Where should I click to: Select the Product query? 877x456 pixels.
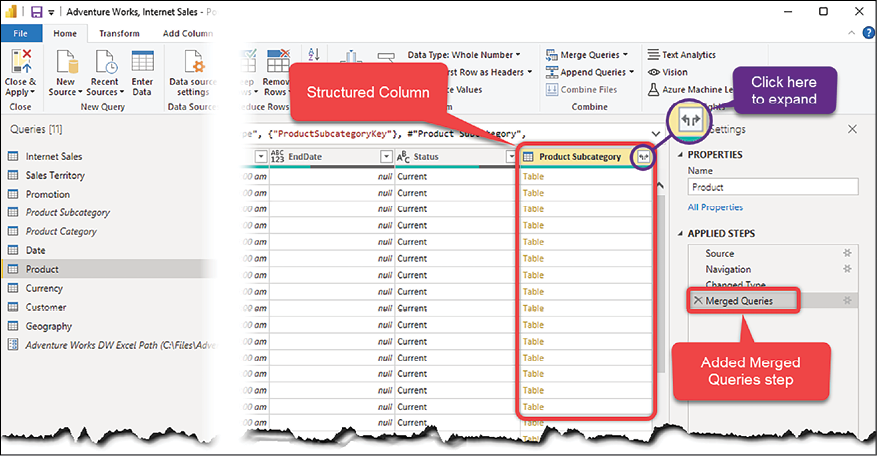(x=110, y=270)
